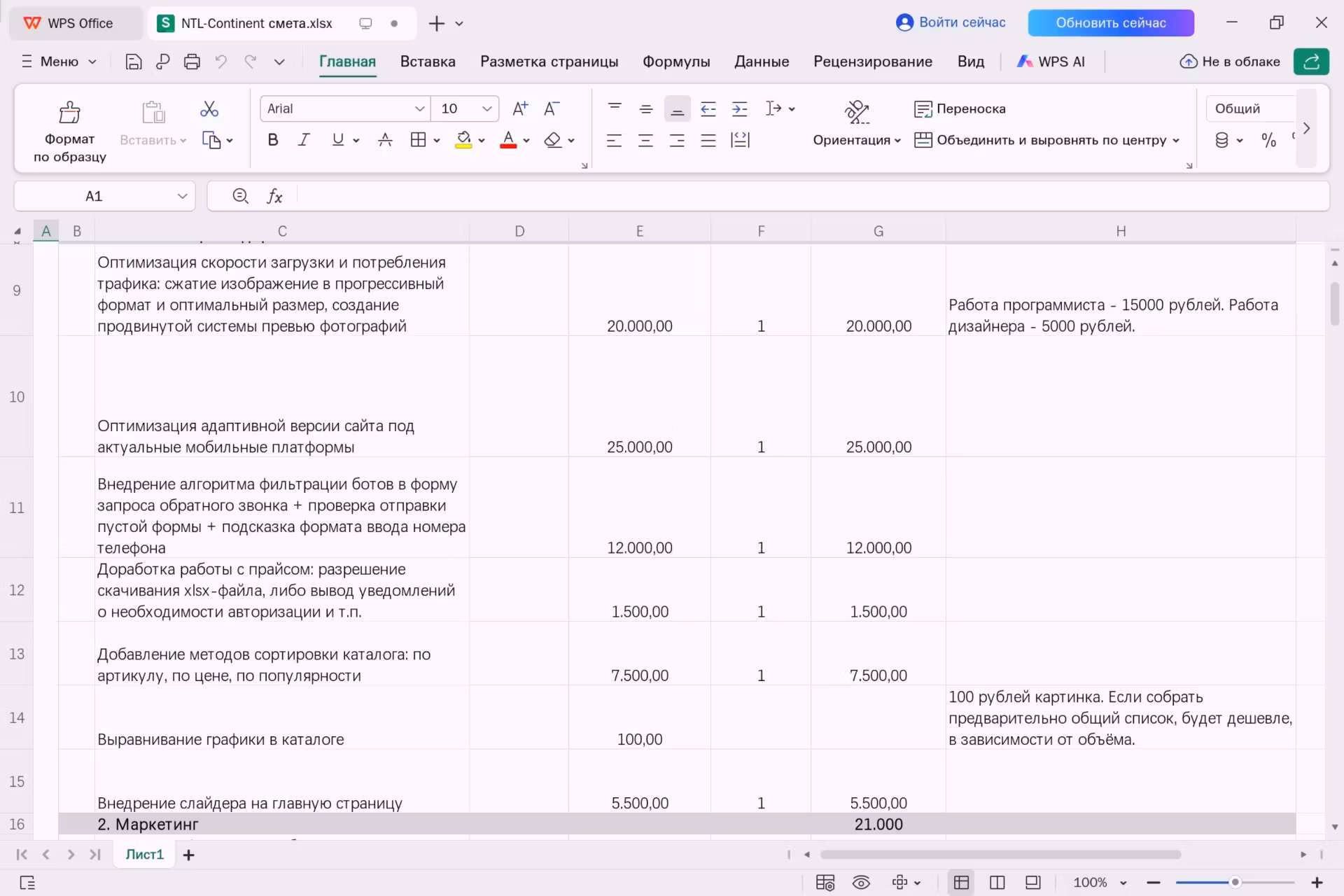Click the zoom slider handle

coord(1235,883)
